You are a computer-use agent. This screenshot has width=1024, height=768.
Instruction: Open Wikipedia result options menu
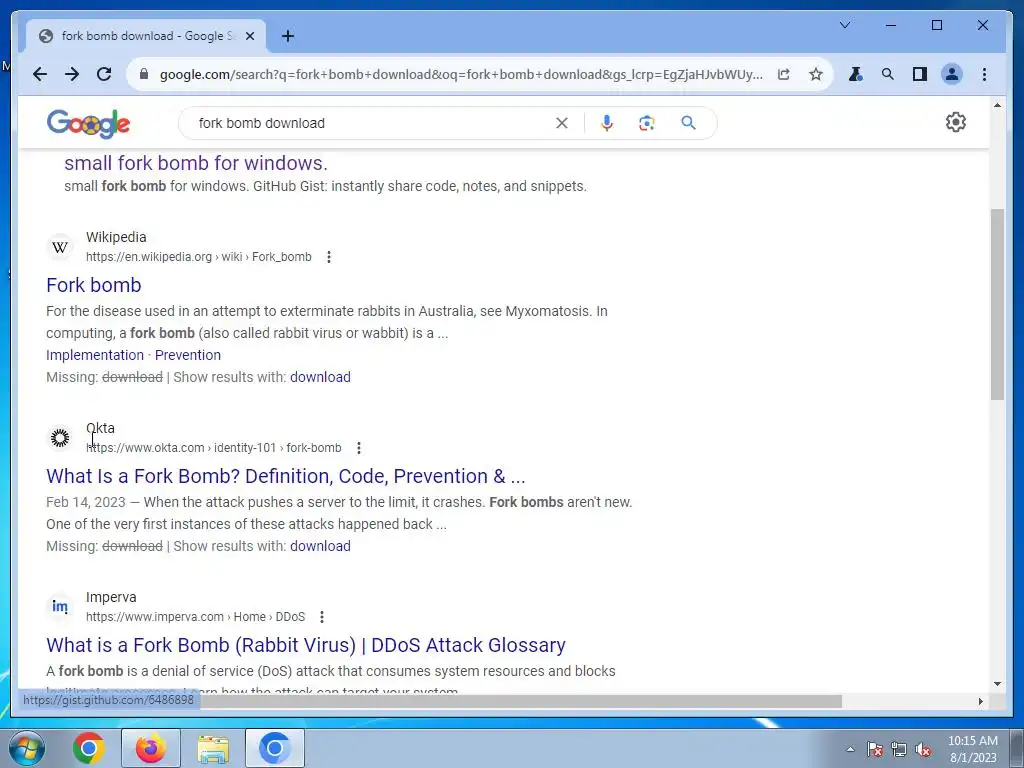coord(328,257)
